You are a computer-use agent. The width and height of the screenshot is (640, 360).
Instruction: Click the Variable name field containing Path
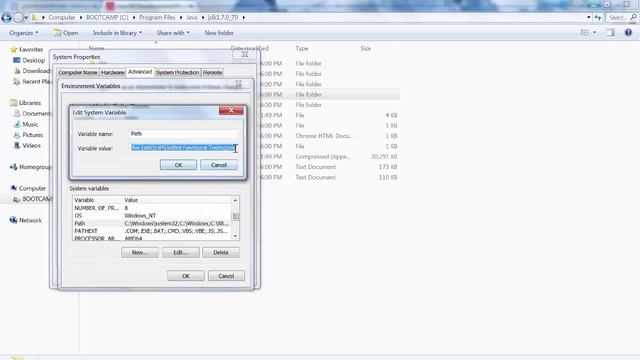coord(183,134)
